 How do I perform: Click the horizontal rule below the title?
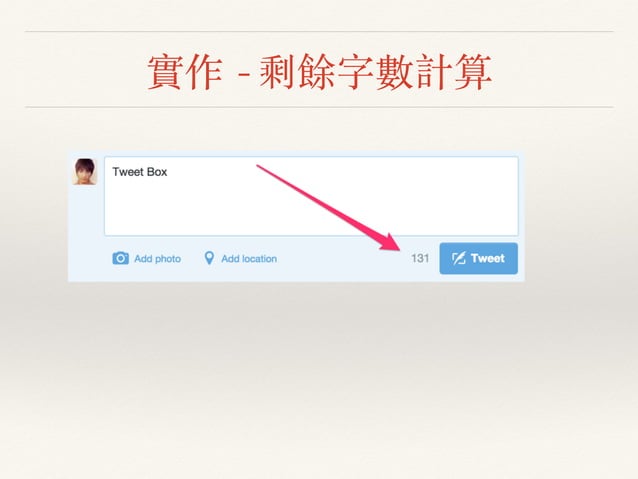click(319, 107)
